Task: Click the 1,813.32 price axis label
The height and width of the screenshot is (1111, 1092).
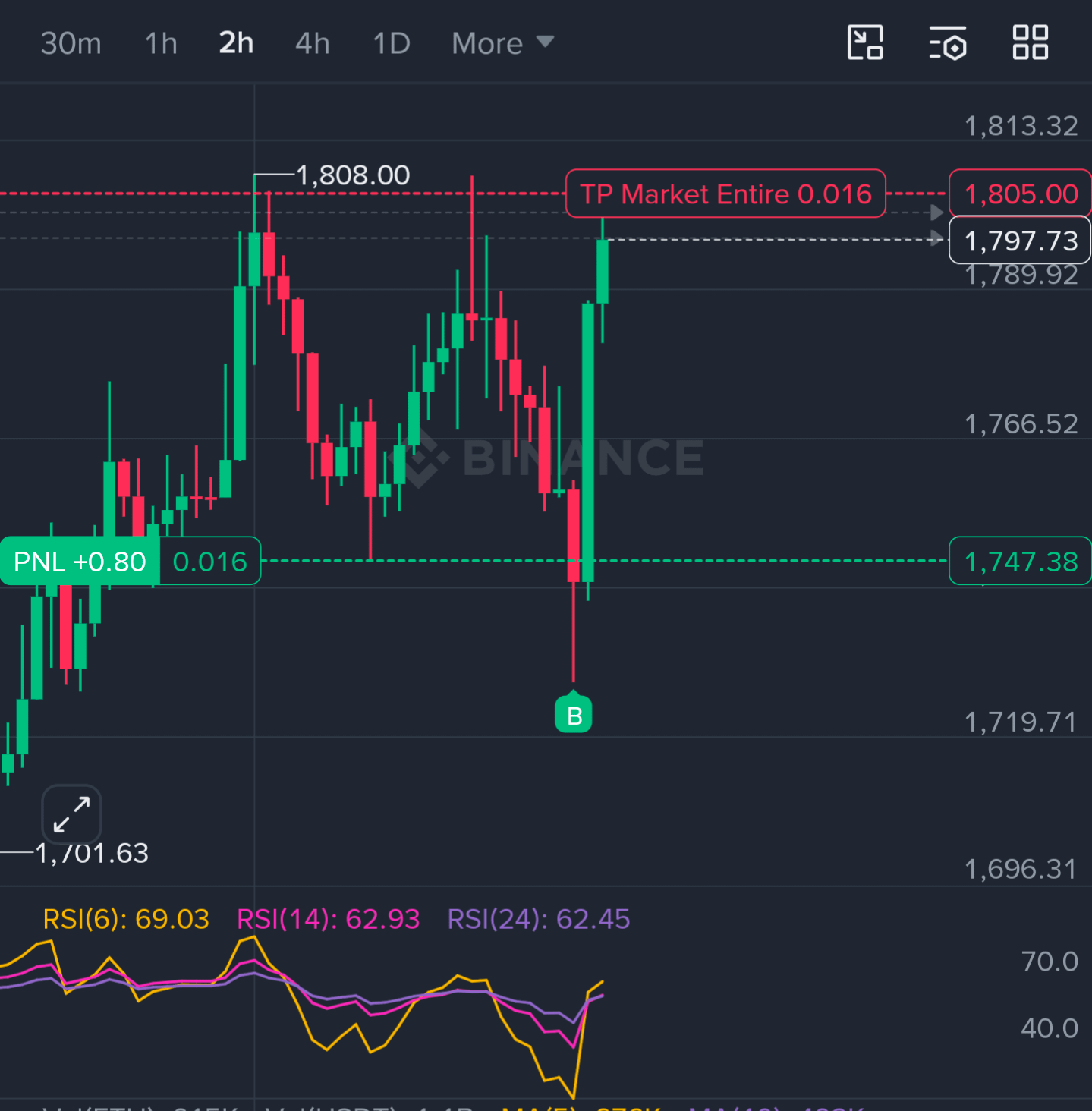Action: (x=1021, y=126)
